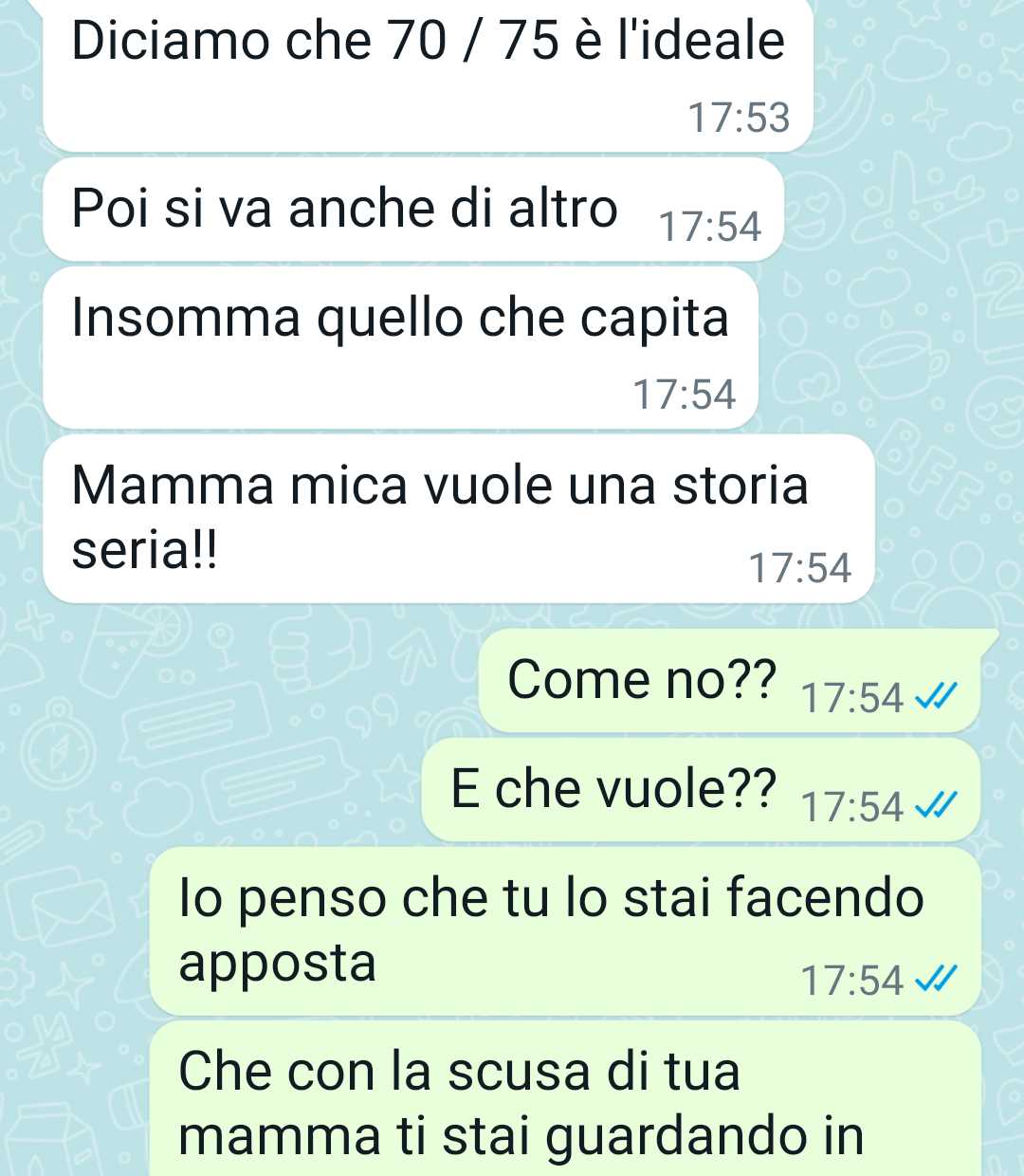
Task: Tap the 17:53 timestamp on first message
Action: pos(738,119)
